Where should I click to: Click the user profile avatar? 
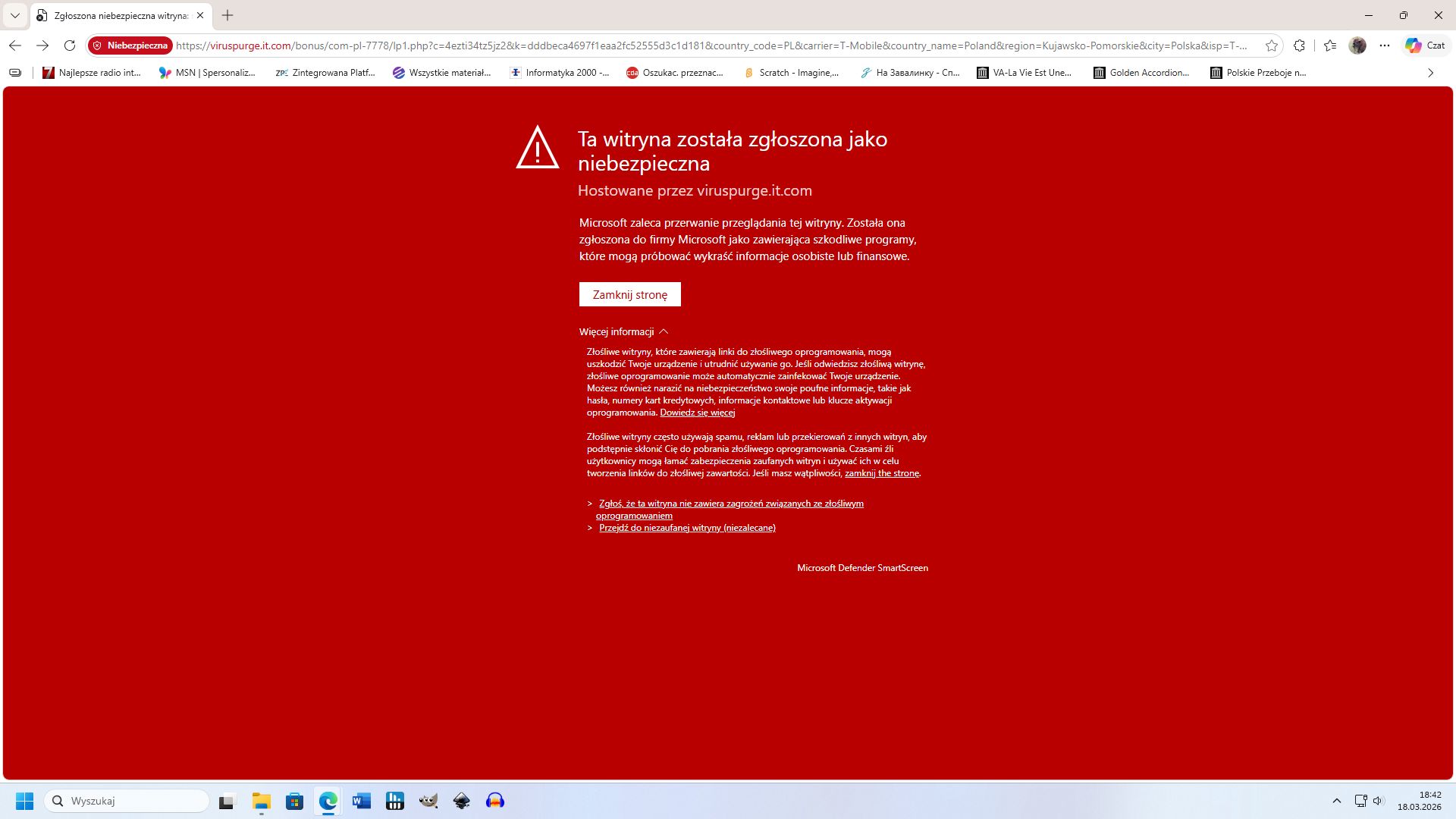click(x=1357, y=45)
